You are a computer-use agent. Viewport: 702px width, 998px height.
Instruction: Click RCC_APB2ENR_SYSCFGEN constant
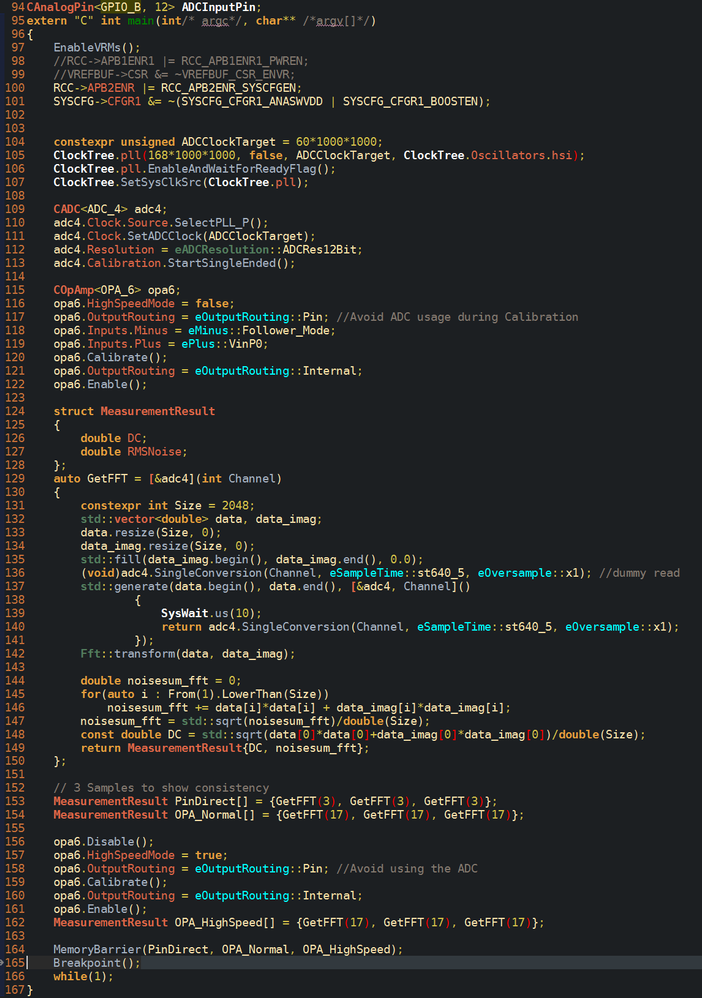pyautogui.click(x=228, y=88)
